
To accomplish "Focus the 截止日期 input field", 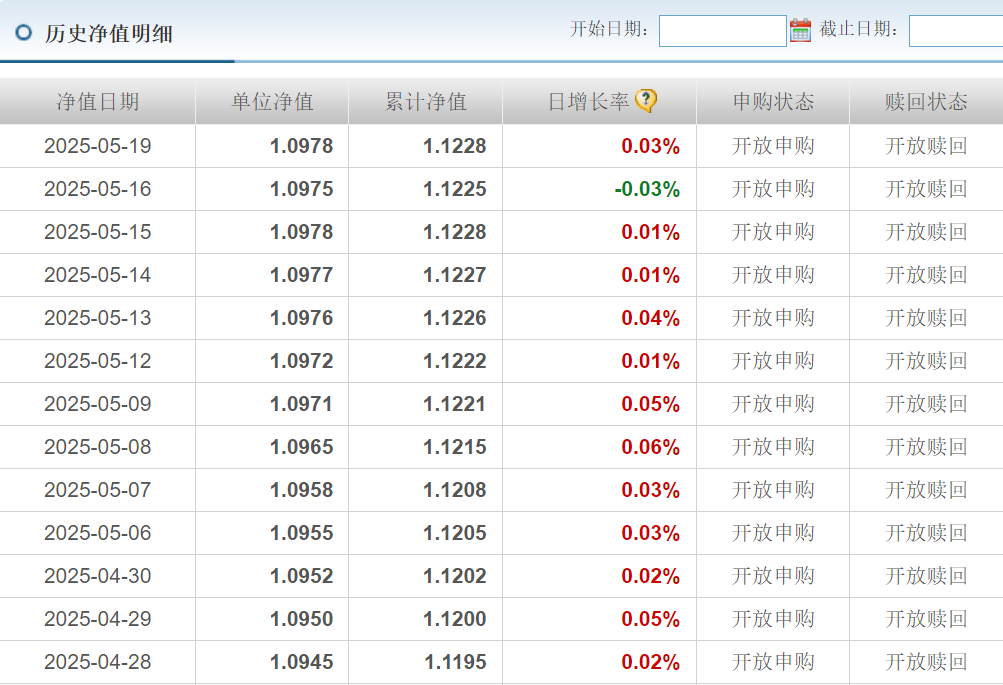I will tap(956, 31).
